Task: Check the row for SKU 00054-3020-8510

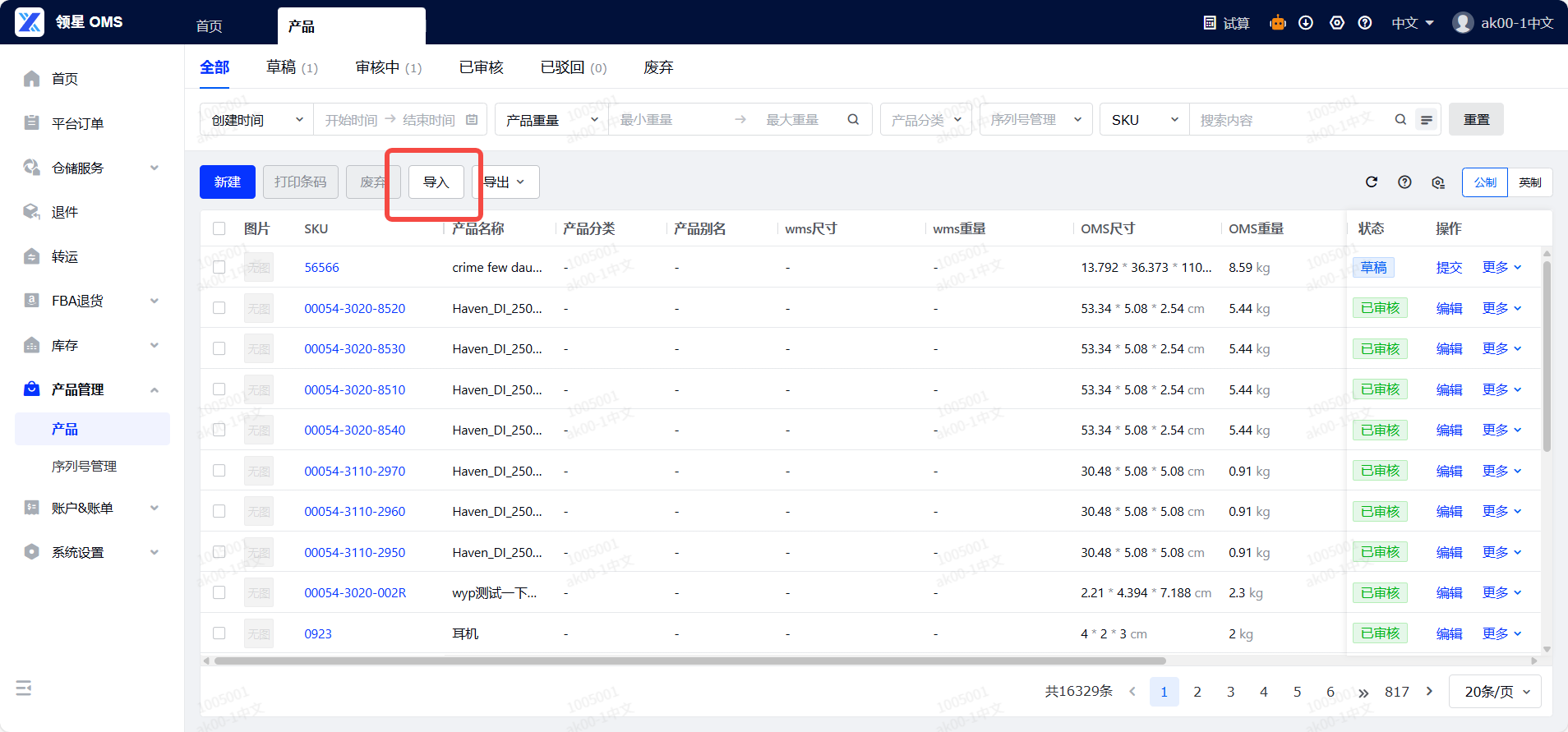Action: [219, 389]
